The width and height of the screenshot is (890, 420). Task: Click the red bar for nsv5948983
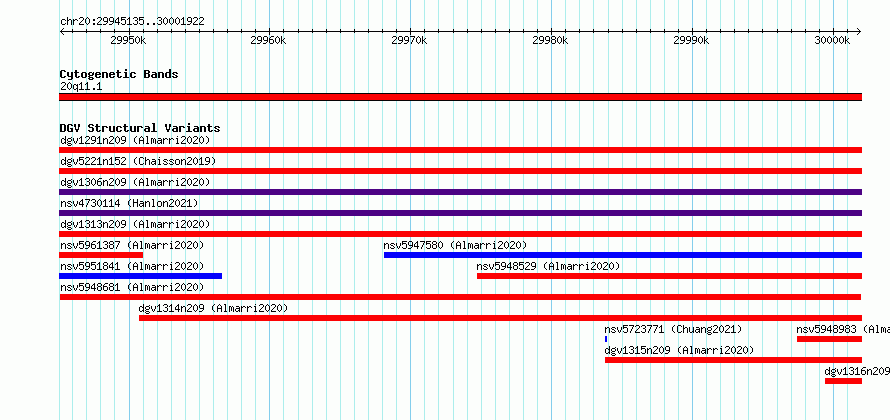pos(829,339)
